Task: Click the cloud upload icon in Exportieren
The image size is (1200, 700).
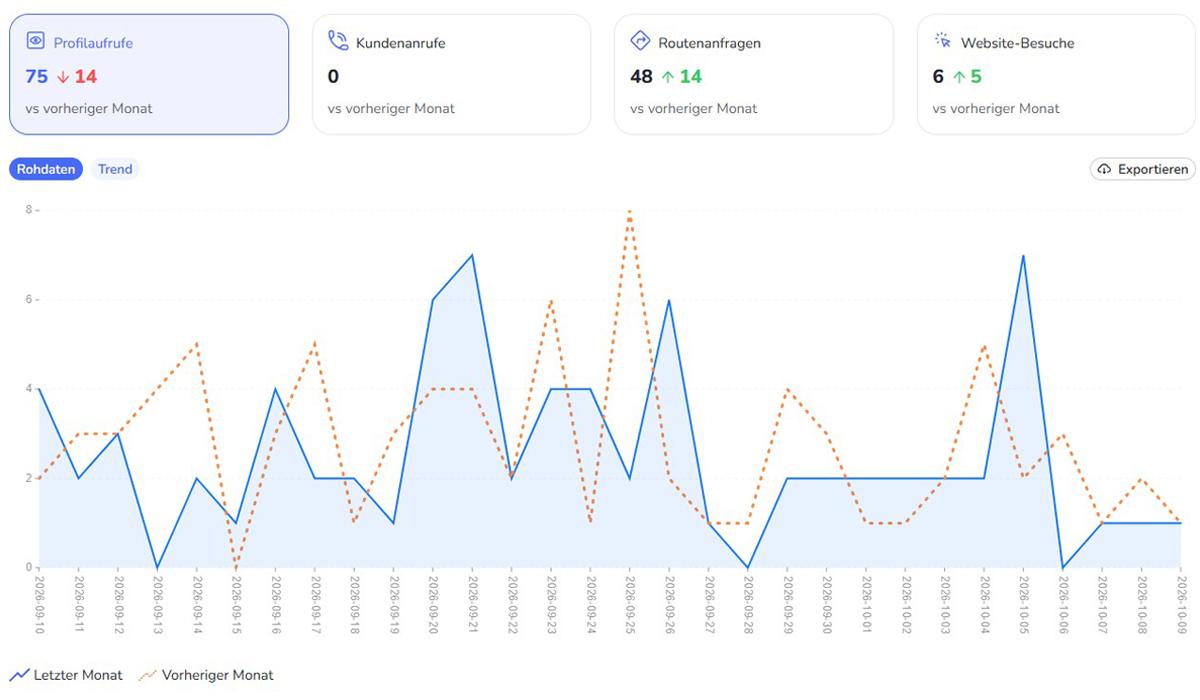Action: click(1104, 169)
